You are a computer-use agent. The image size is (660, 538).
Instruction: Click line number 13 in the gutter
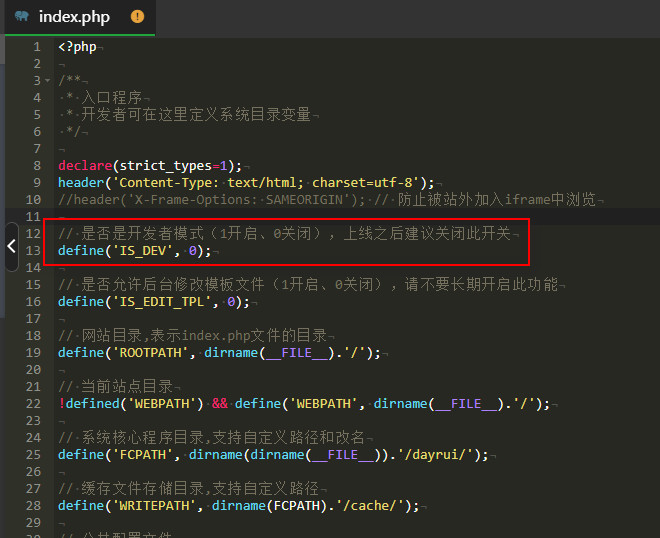[34, 251]
